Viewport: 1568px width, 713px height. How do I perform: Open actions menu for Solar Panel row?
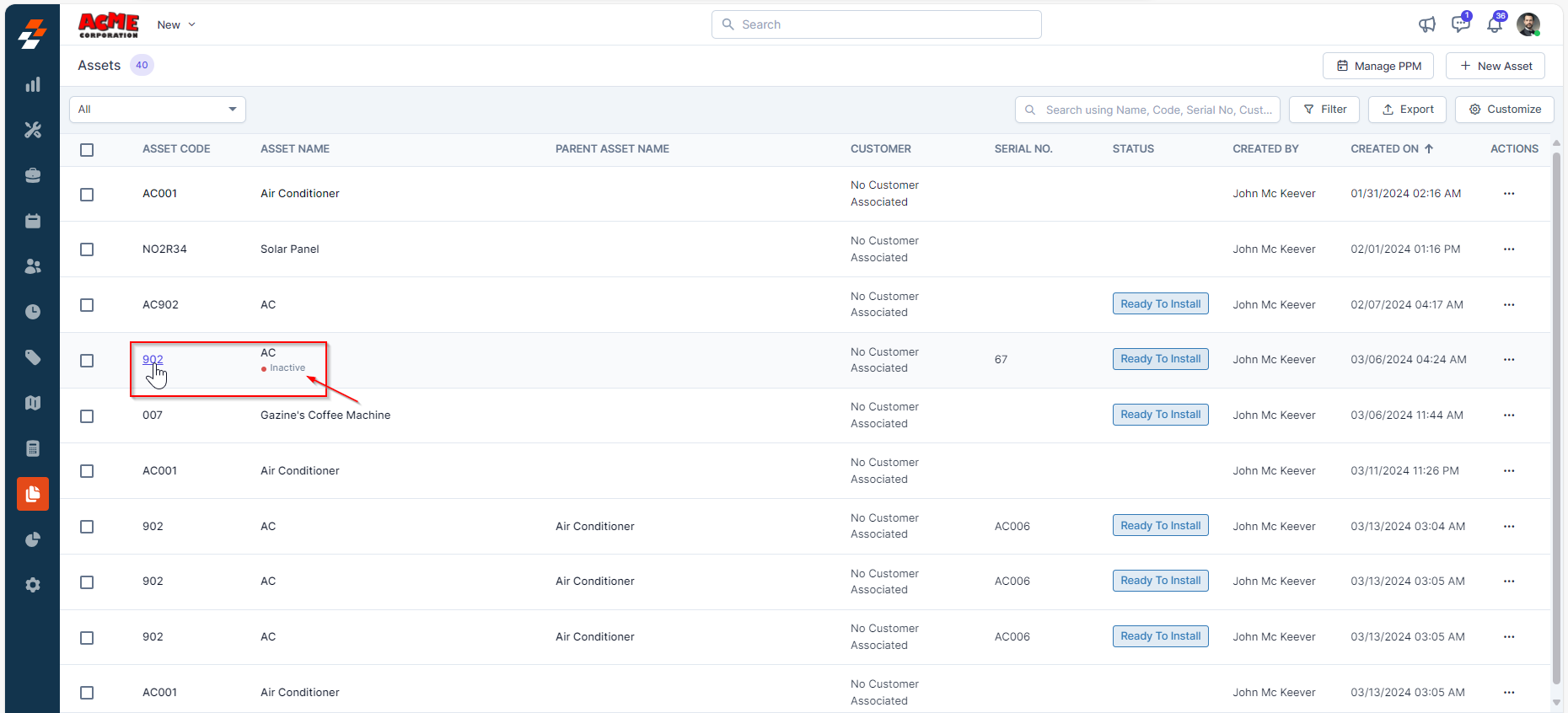point(1508,249)
